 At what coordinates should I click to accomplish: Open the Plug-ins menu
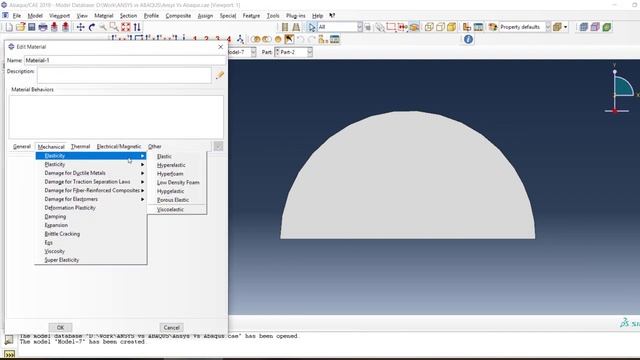[296, 16]
